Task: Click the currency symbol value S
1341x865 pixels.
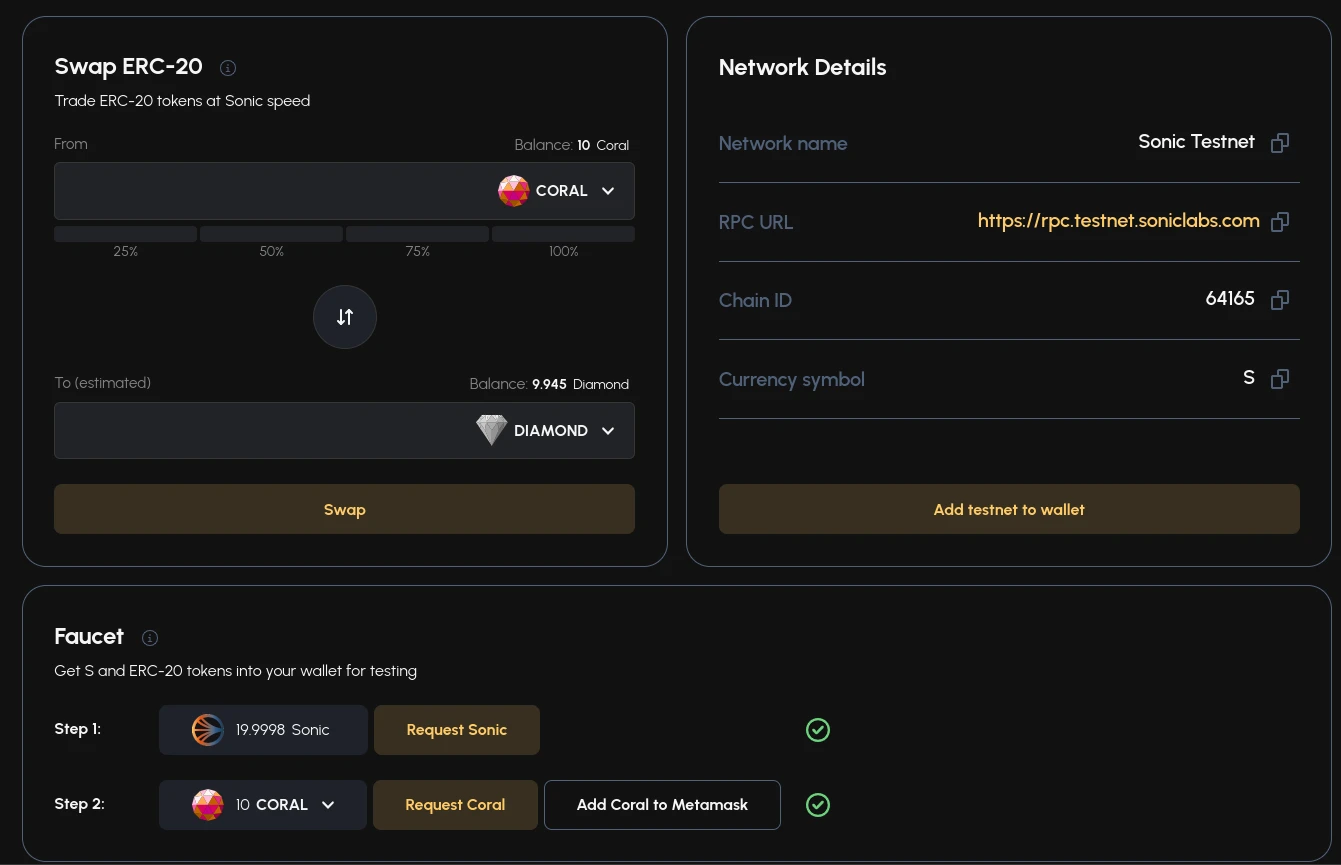Action: [1249, 378]
